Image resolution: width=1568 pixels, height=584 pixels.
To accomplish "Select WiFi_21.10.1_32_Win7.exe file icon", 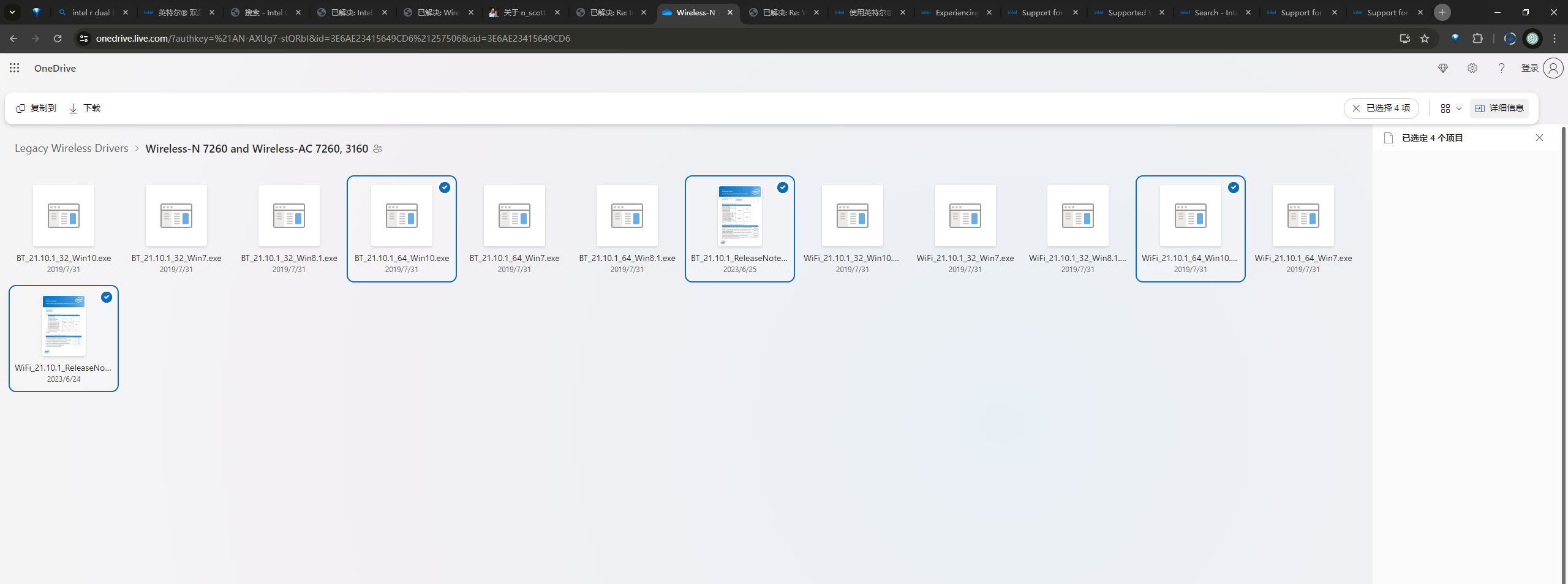I will point(965,216).
